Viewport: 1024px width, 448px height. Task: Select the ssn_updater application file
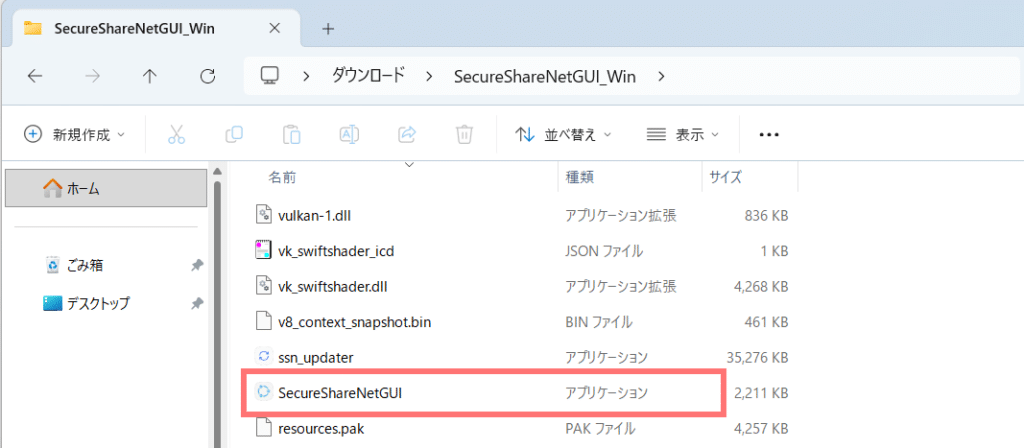tap(316, 356)
